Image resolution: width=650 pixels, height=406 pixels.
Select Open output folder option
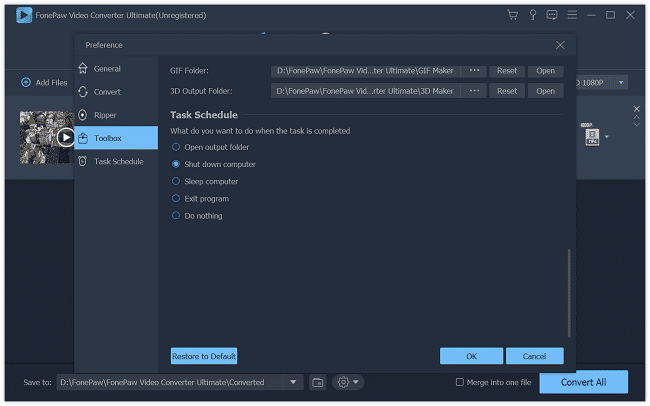coord(176,147)
